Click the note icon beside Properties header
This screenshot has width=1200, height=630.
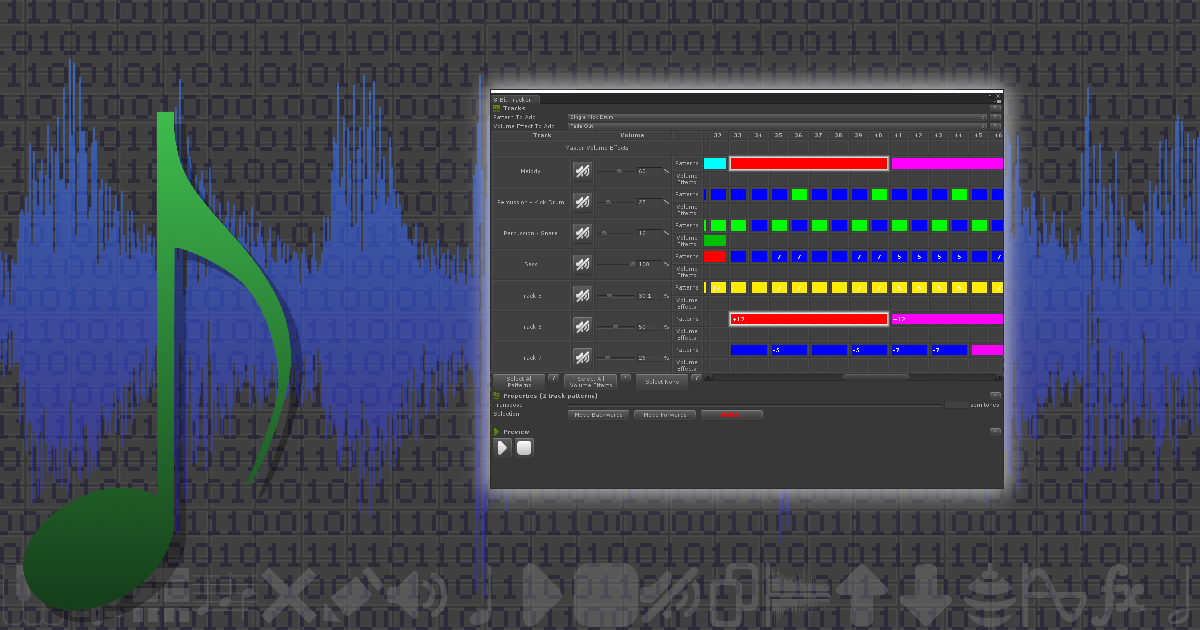[495, 396]
